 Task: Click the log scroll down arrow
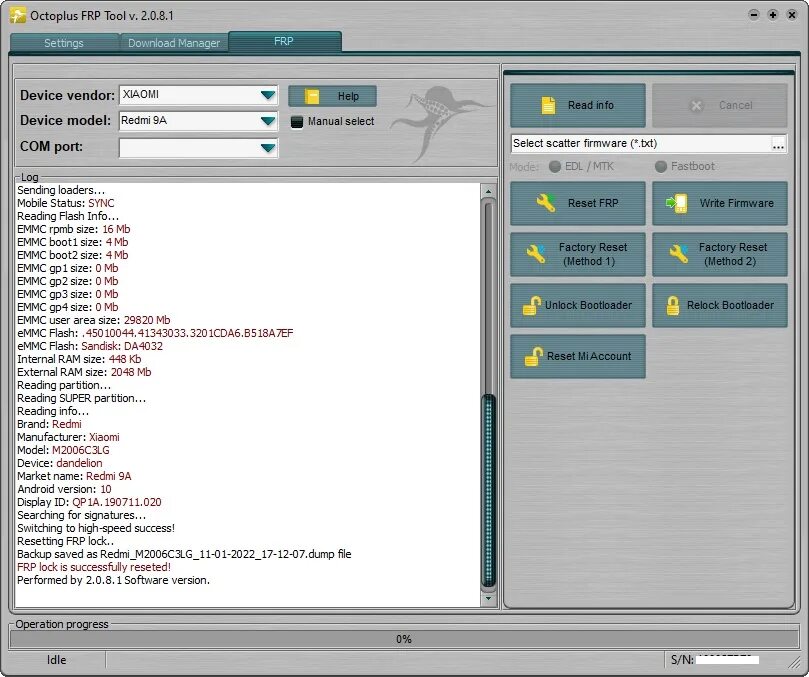point(489,599)
